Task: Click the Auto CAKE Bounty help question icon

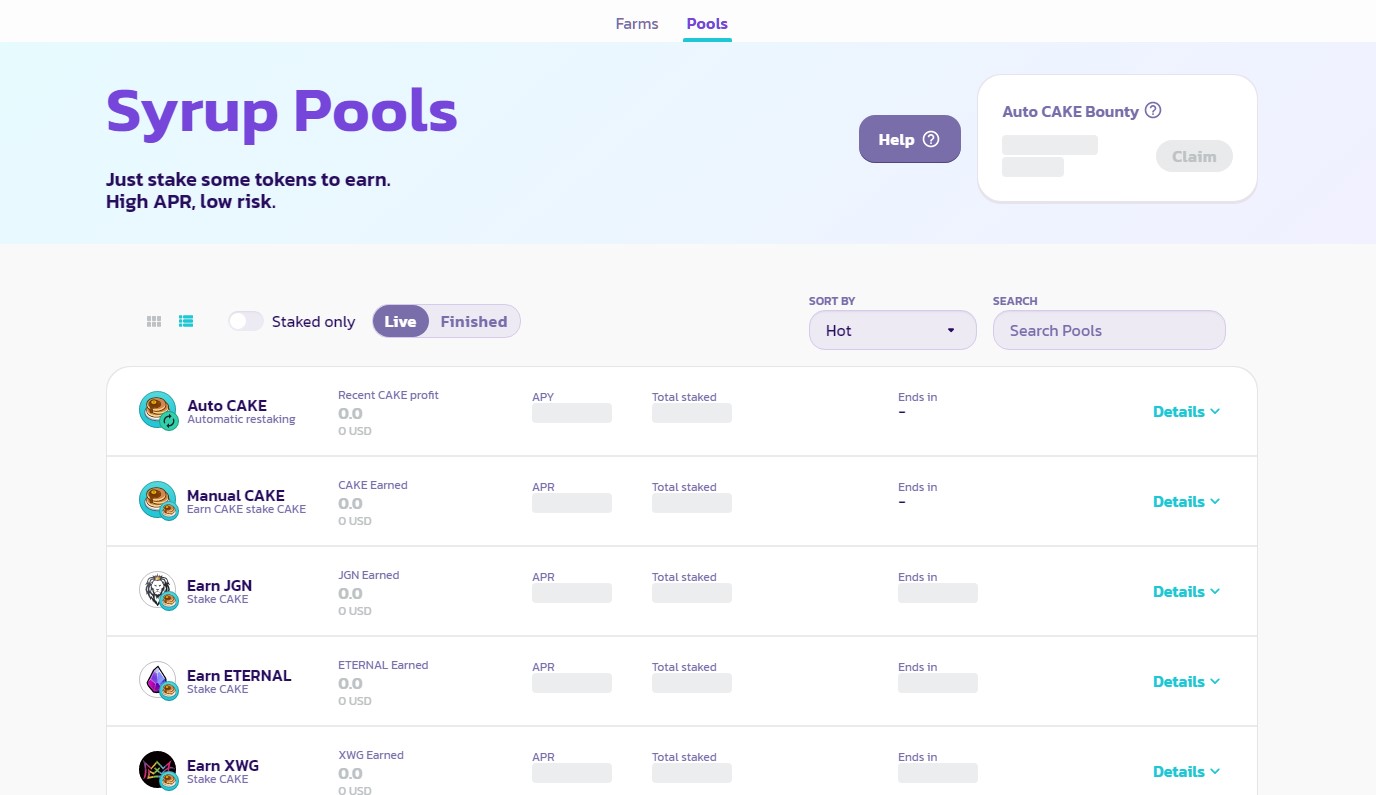Action: click(1153, 111)
